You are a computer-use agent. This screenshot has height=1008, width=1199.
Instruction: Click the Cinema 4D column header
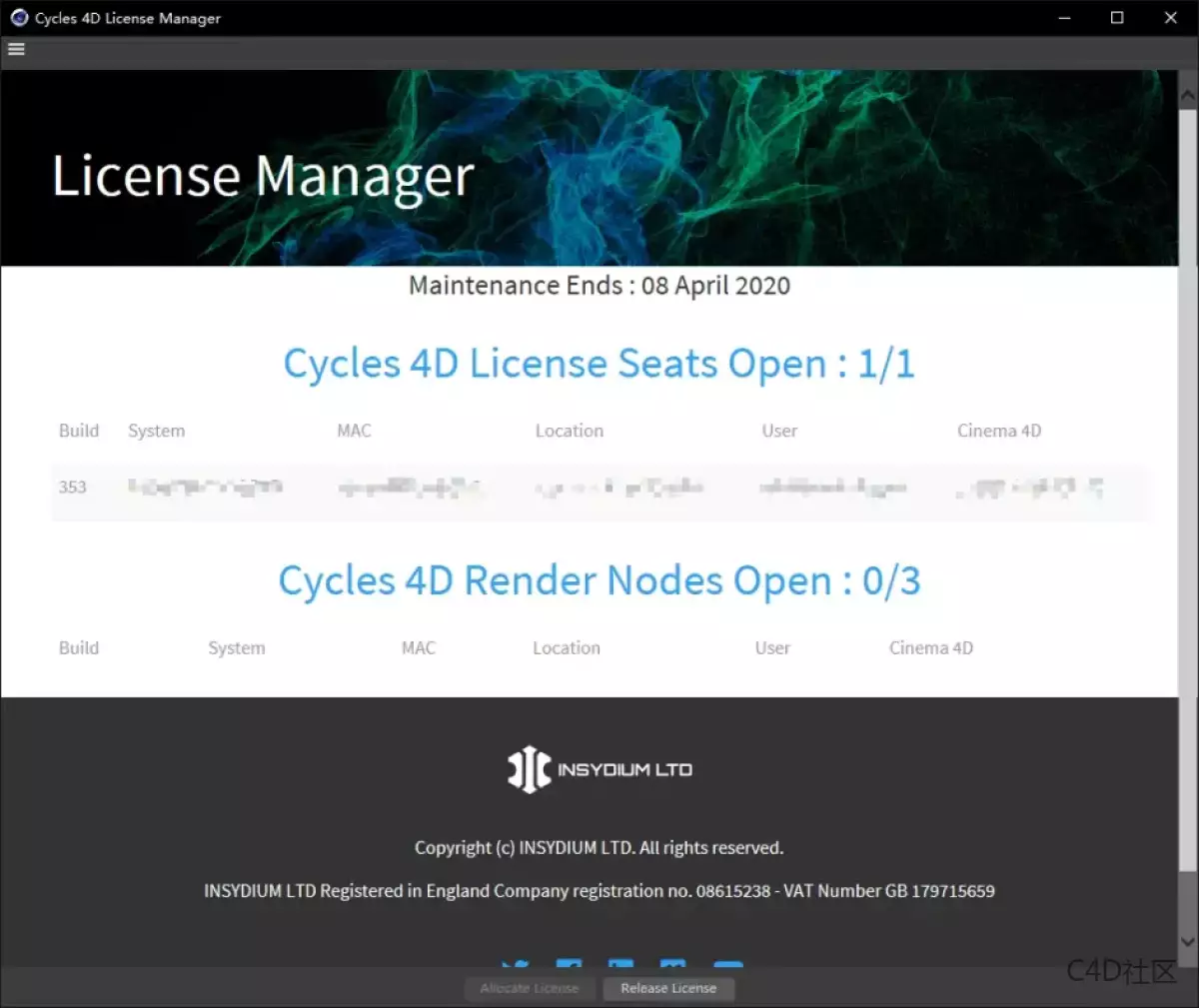coord(999,431)
